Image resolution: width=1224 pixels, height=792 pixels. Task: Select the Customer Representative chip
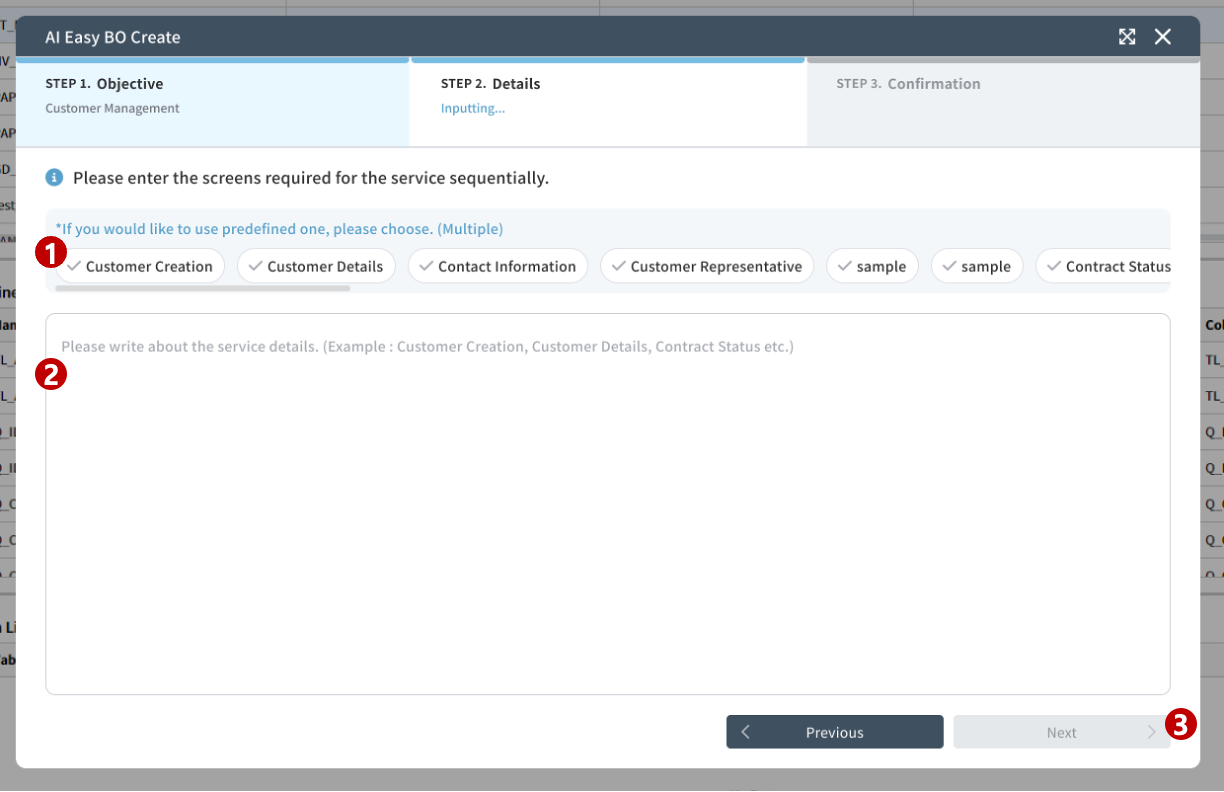[x=707, y=266]
